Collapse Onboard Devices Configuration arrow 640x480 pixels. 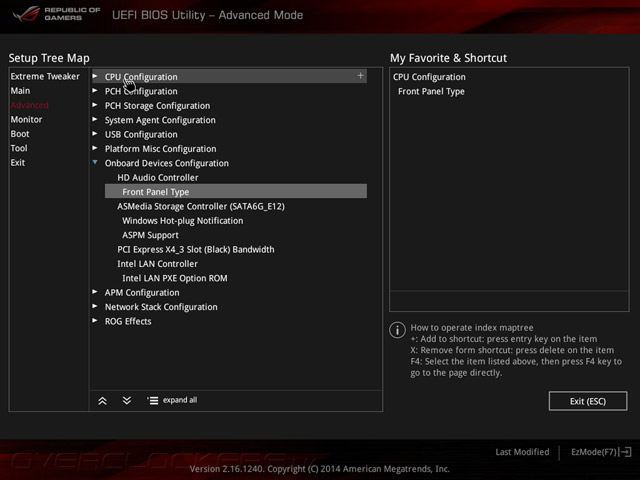coord(95,162)
